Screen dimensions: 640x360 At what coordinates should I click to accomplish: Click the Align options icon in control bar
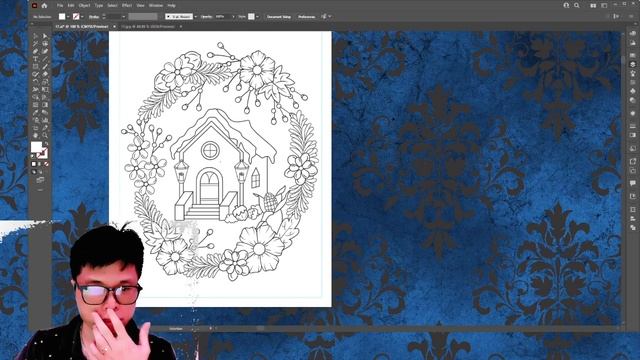[324, 16]
